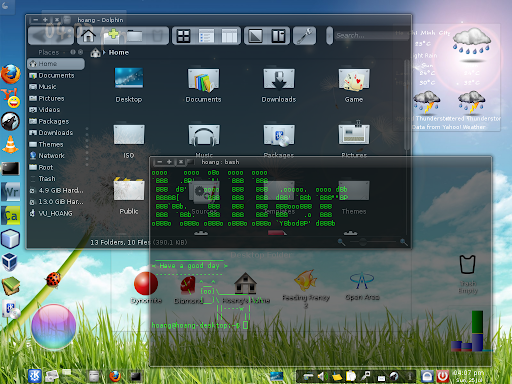Viewport: 512px width, 384px height.
Task: Switch Dolphin to Columns view mode
Action: coord(229,36)
